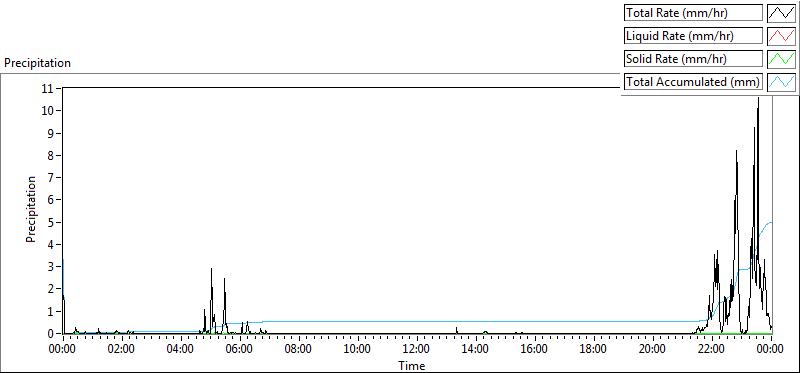This screenshot has height=373, width=800.
Task: Click the vertical Precipitation y-axis title
Action: [31, 210]
